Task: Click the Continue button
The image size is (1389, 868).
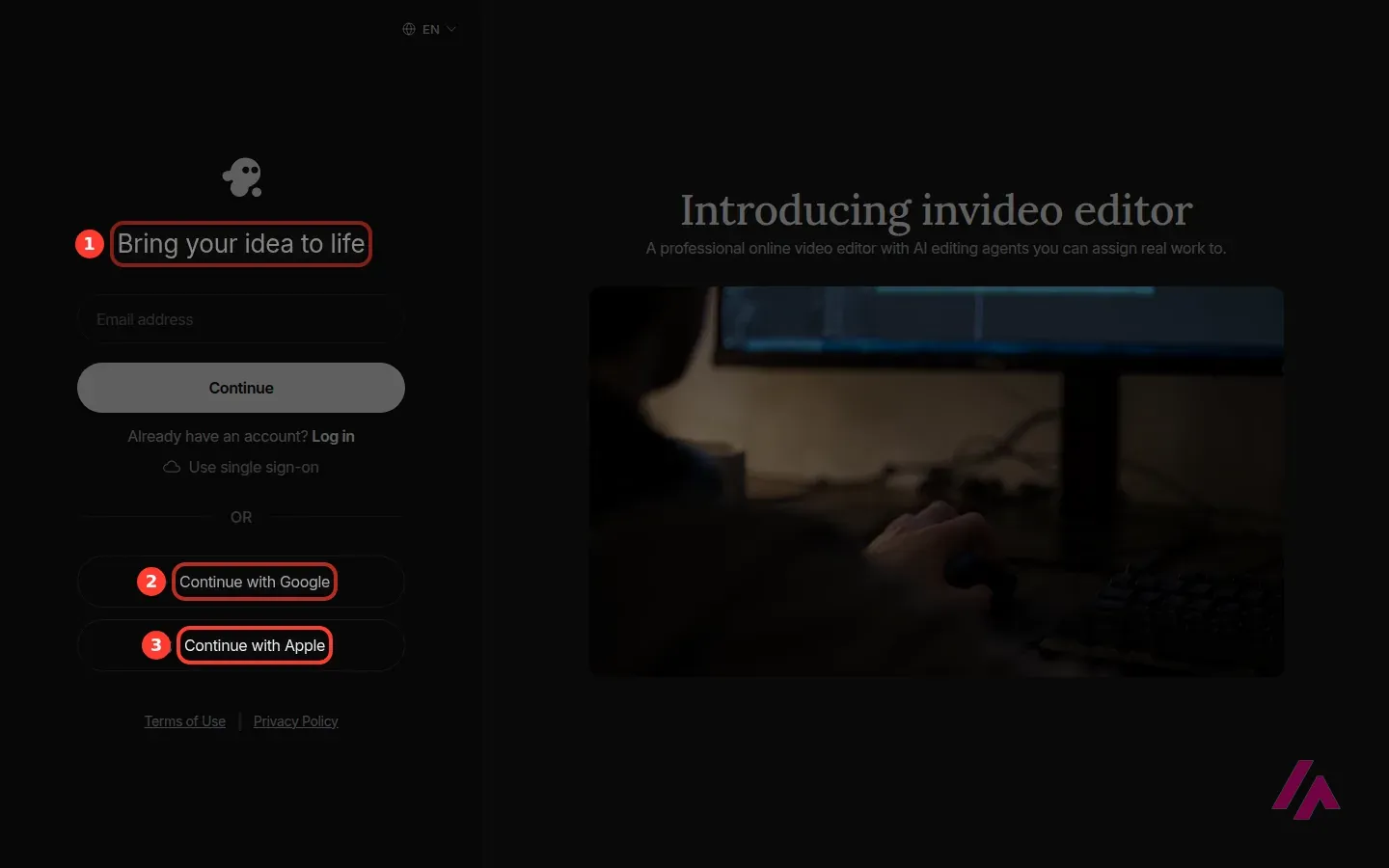Action: pyautogui.click(x=241, y=388)
